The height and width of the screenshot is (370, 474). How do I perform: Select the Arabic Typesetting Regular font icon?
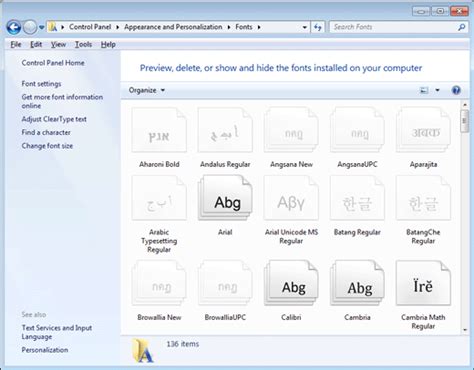[x=159, y=198]
